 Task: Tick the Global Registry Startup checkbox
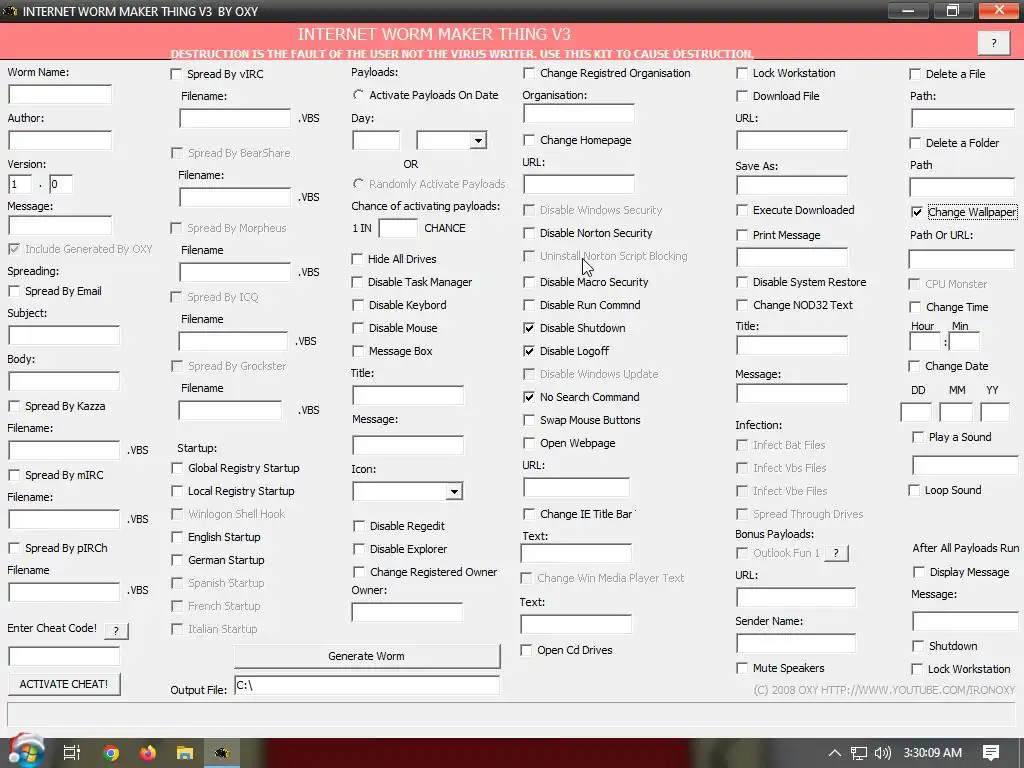[177, 468]
